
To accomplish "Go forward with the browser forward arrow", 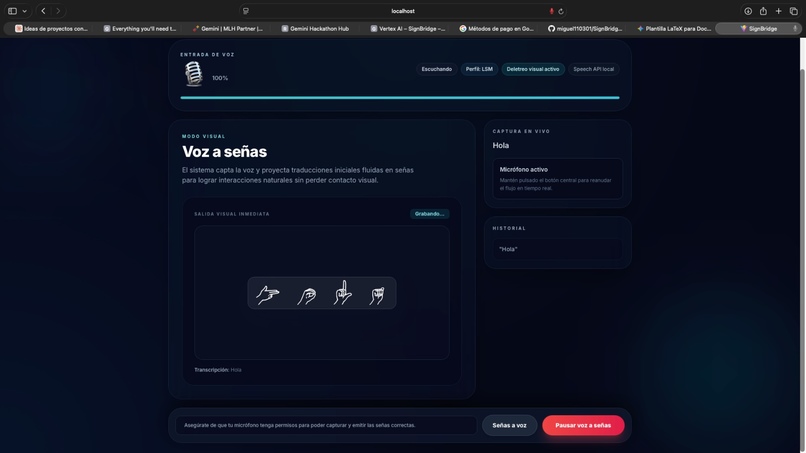I will (x=58, y=11).
